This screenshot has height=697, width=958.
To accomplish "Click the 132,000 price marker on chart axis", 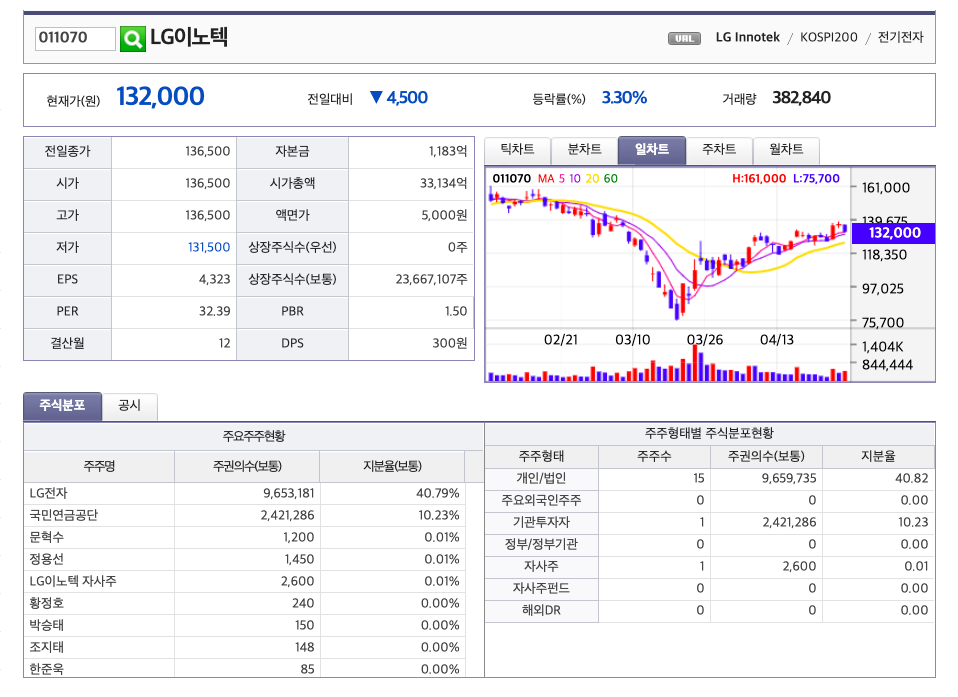I will (893, 233).
